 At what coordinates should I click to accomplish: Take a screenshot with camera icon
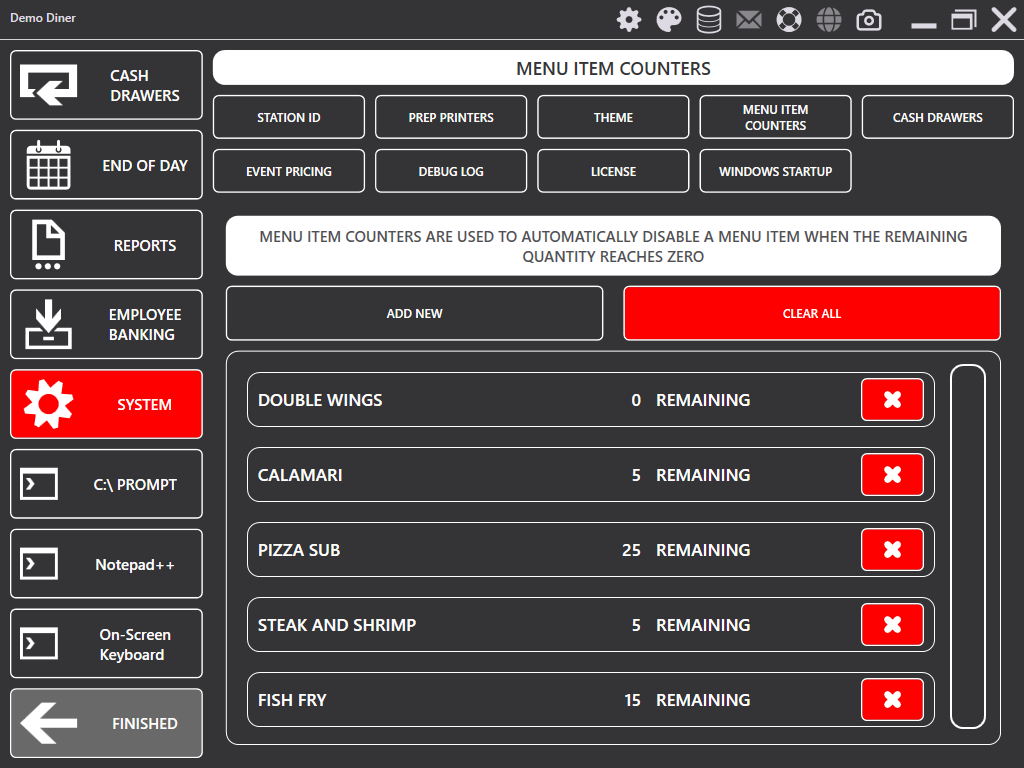point(869,20)
